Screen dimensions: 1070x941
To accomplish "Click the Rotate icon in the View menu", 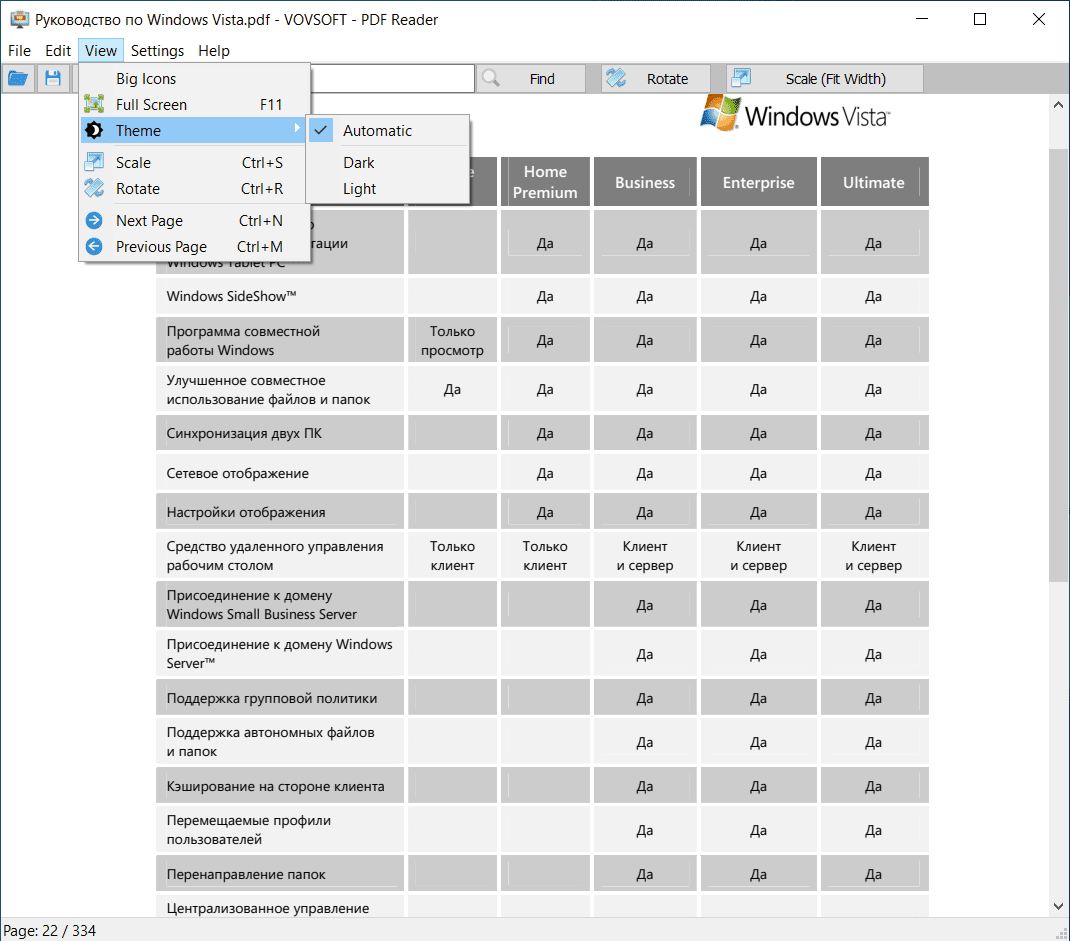I will tap(93, 188).
